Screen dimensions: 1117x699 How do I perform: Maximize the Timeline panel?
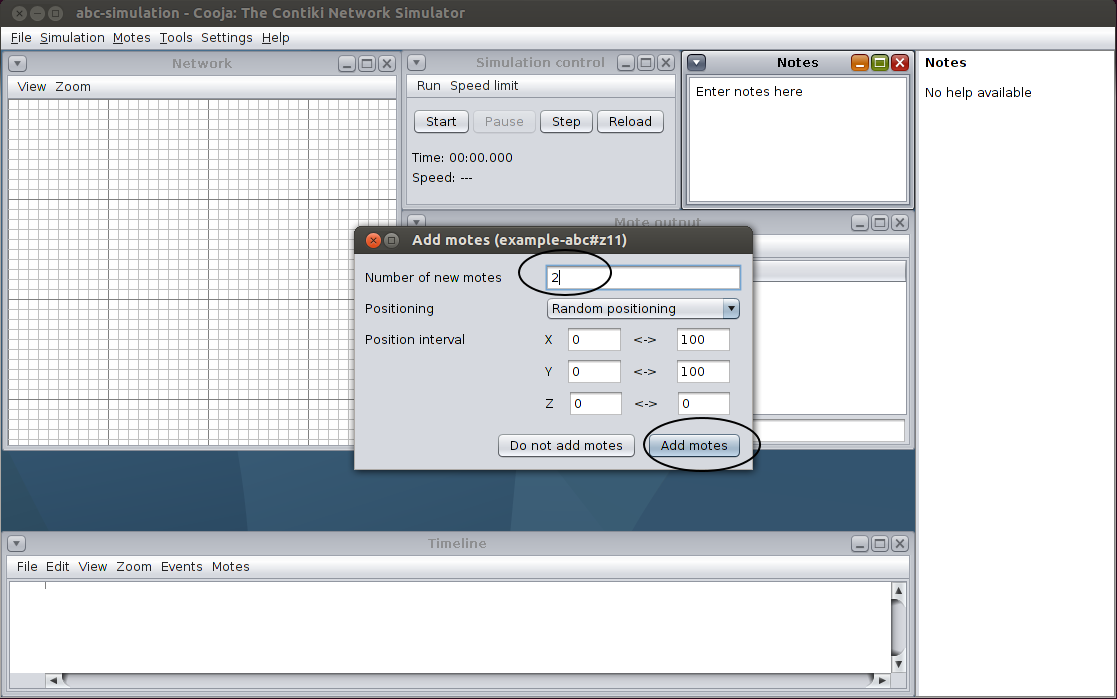click(880, 544)
